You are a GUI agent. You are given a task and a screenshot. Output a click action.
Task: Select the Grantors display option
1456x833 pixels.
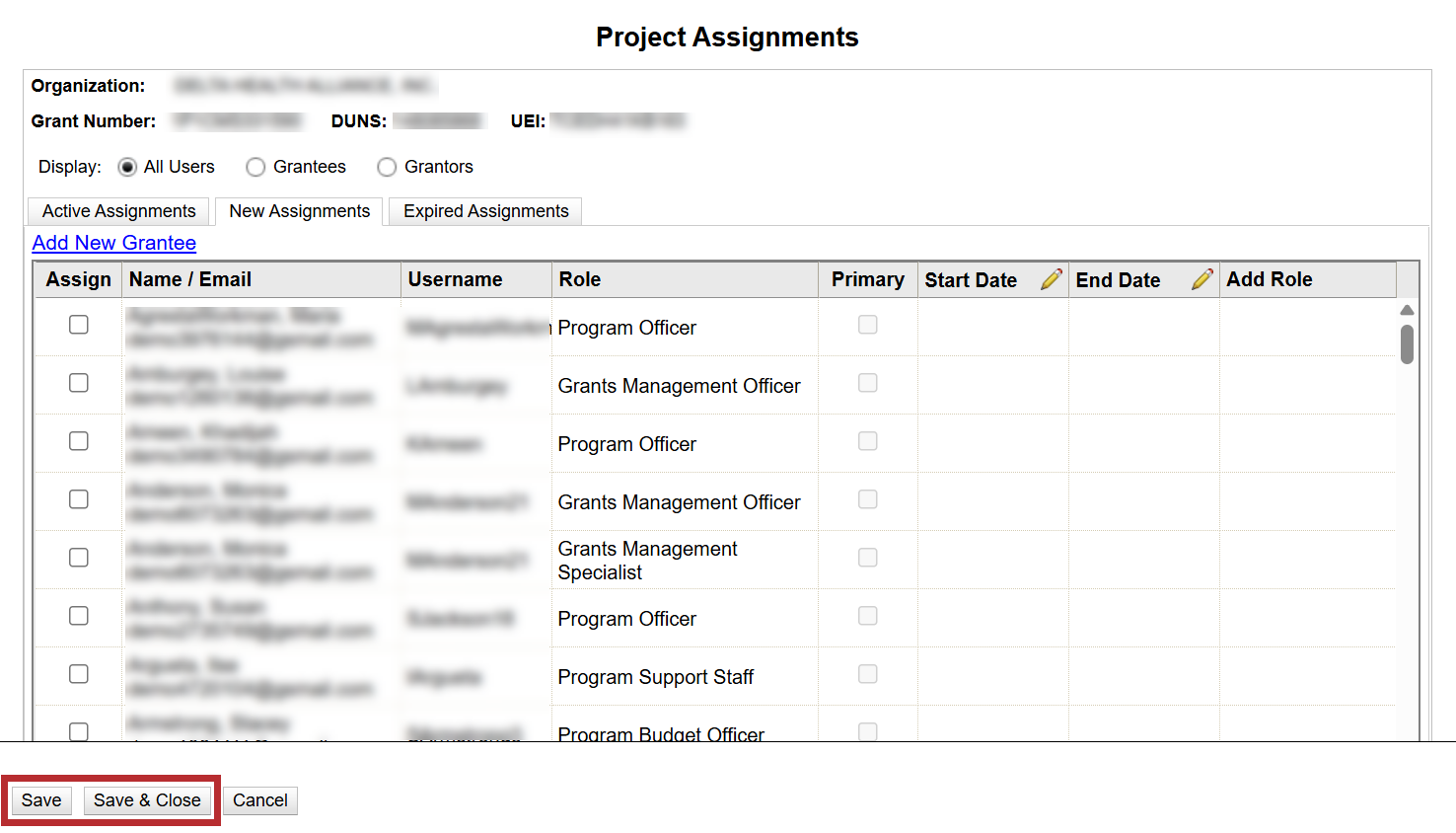point(387,167)
